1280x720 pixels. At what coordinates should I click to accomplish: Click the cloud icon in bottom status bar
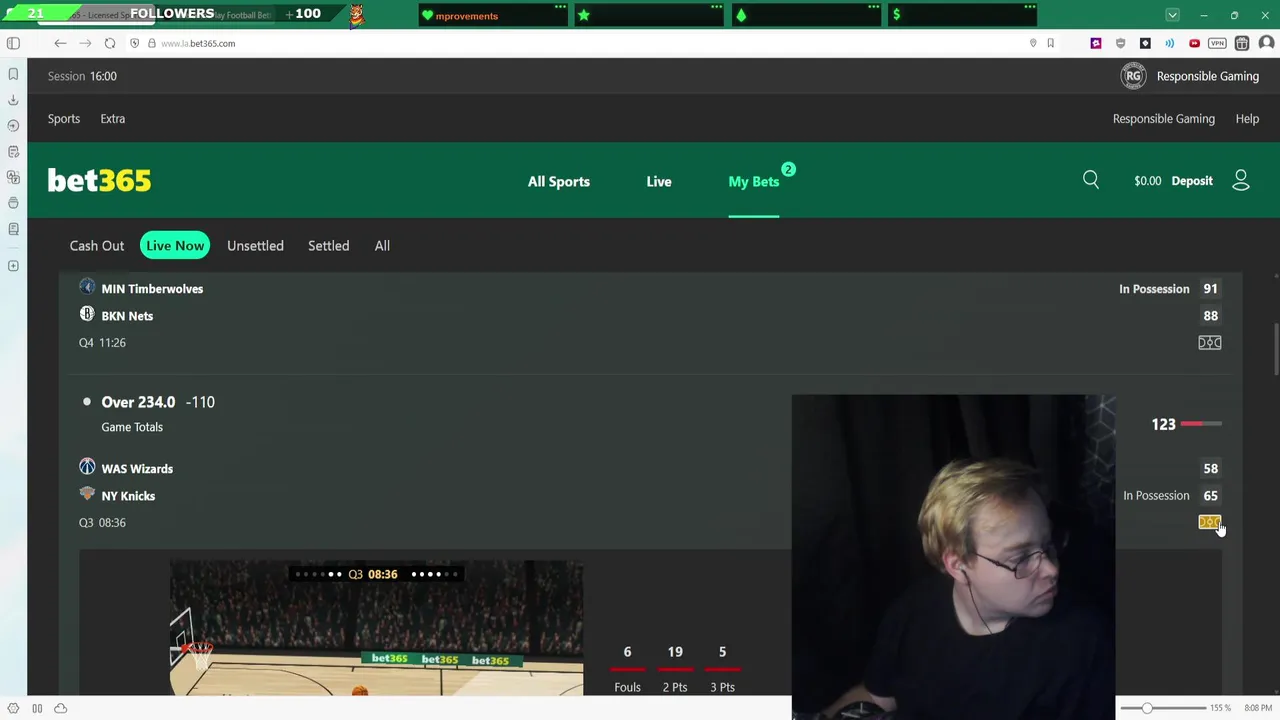point(60,708)
